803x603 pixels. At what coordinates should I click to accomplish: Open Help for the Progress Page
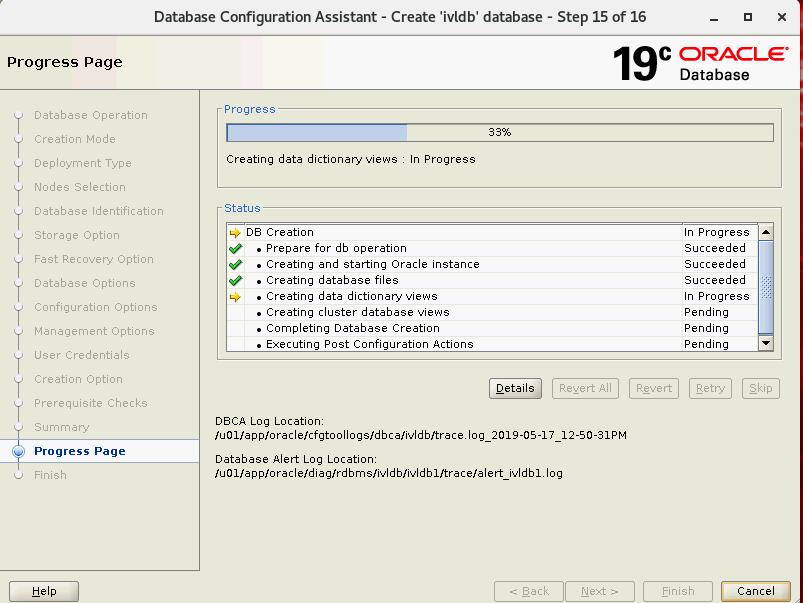point(44,591)
